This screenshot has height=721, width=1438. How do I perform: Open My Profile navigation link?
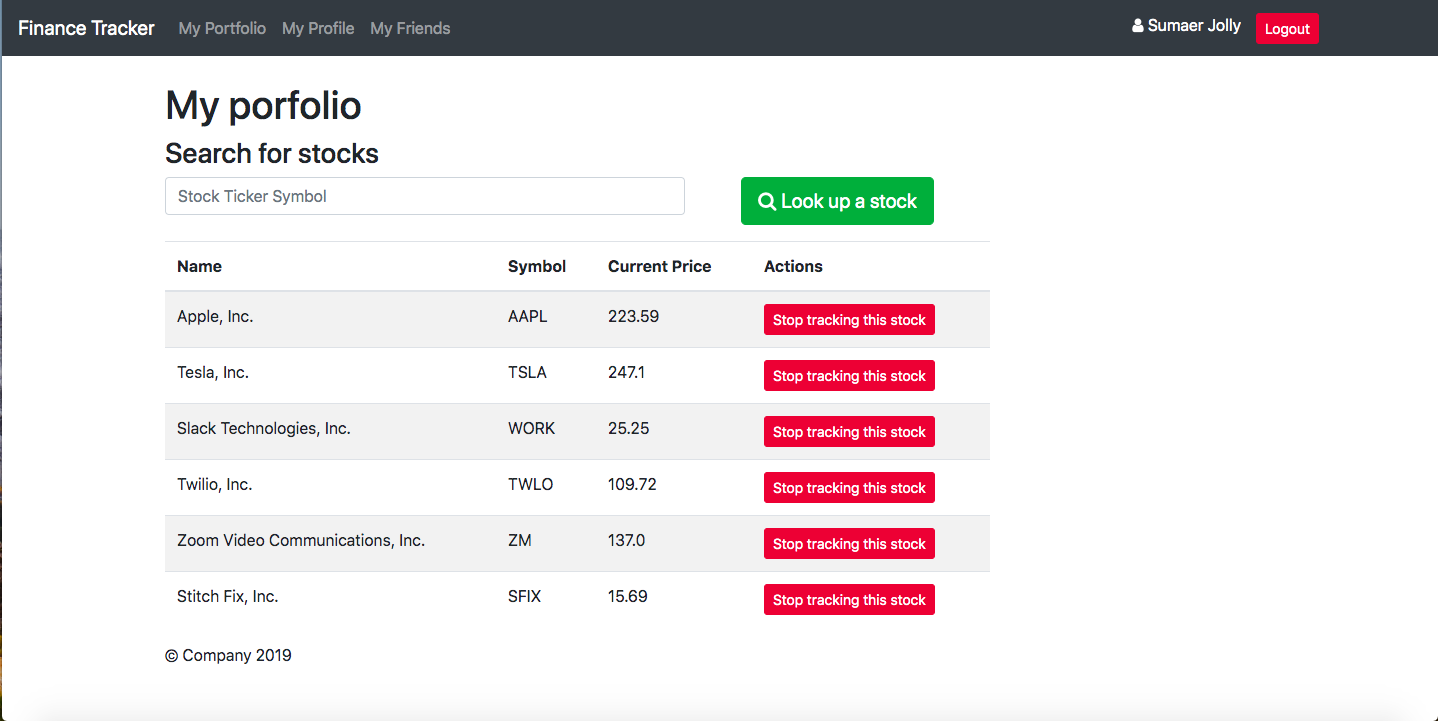coord(318,28)
